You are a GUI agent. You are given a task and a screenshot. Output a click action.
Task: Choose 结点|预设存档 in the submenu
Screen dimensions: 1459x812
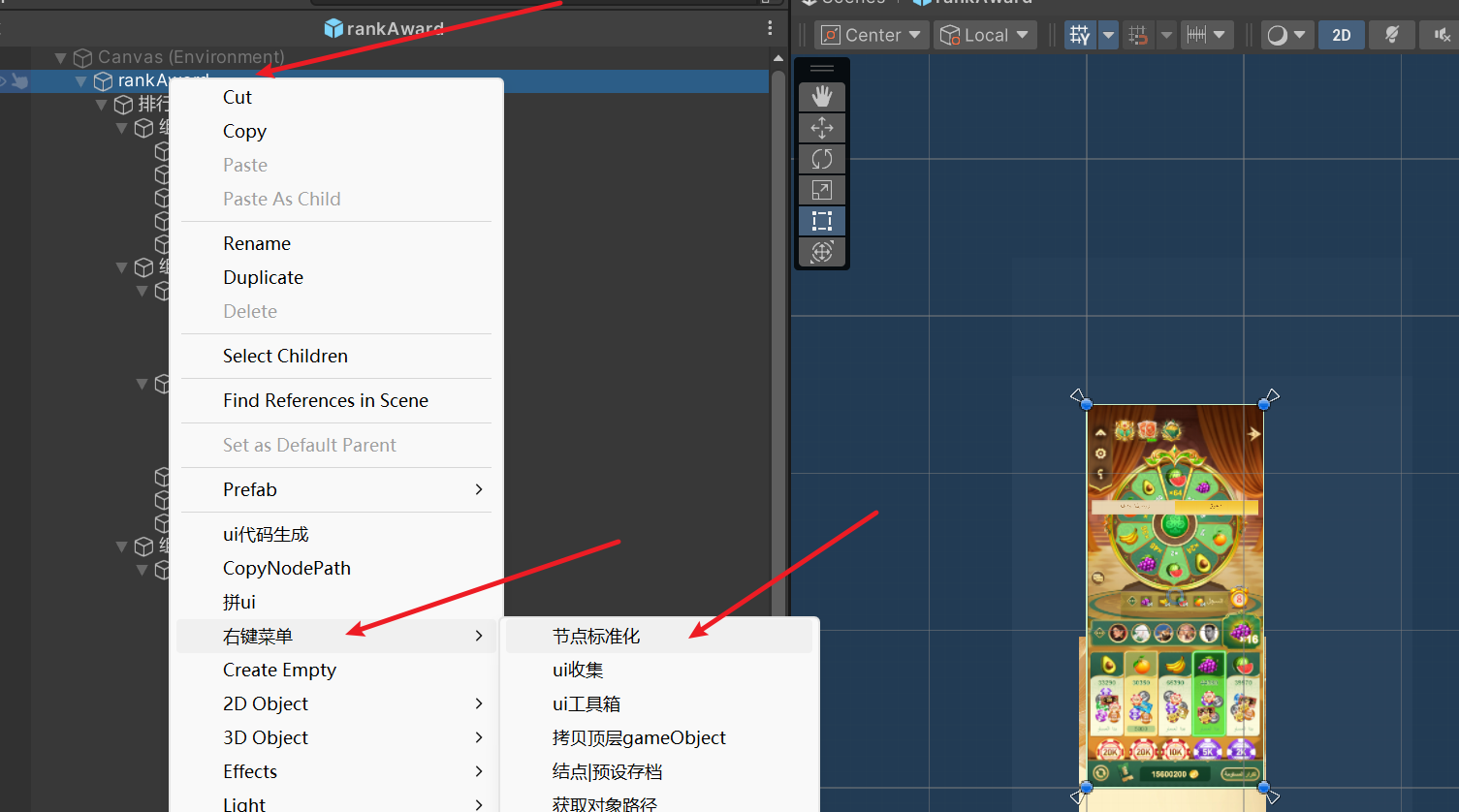pos(659,771)
